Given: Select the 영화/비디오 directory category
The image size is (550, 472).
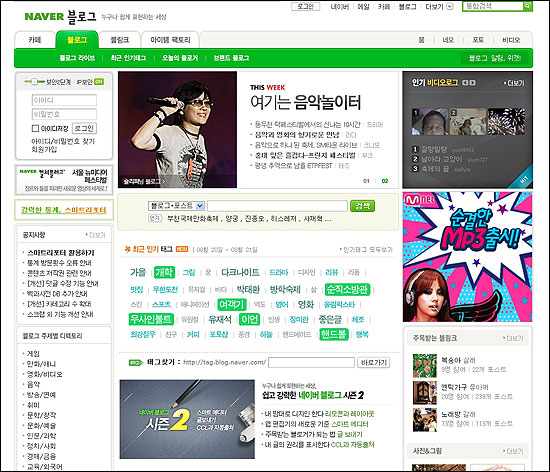Looking at the screenshot, I should (x=45, y=374).
